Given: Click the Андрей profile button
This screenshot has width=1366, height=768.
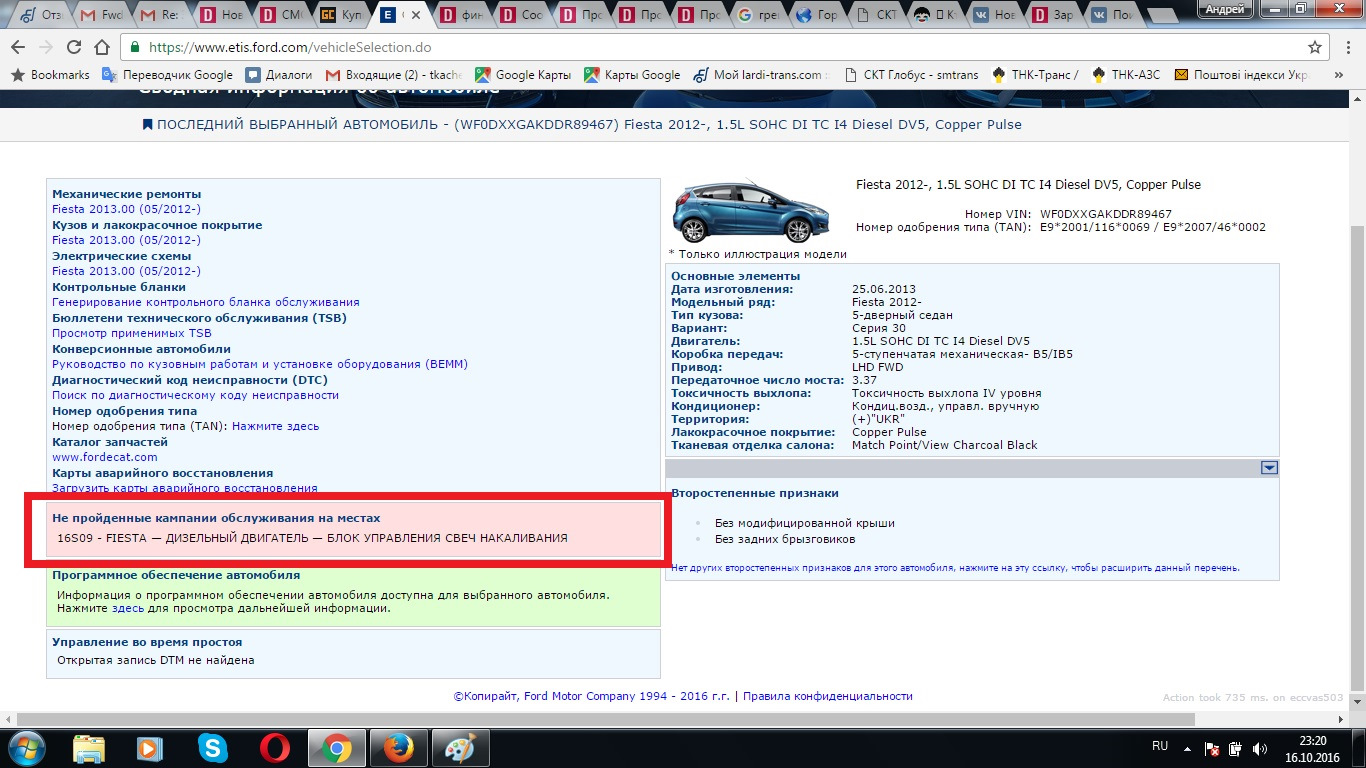Looking at the screenshot, I should click(x=1224, y=8).
